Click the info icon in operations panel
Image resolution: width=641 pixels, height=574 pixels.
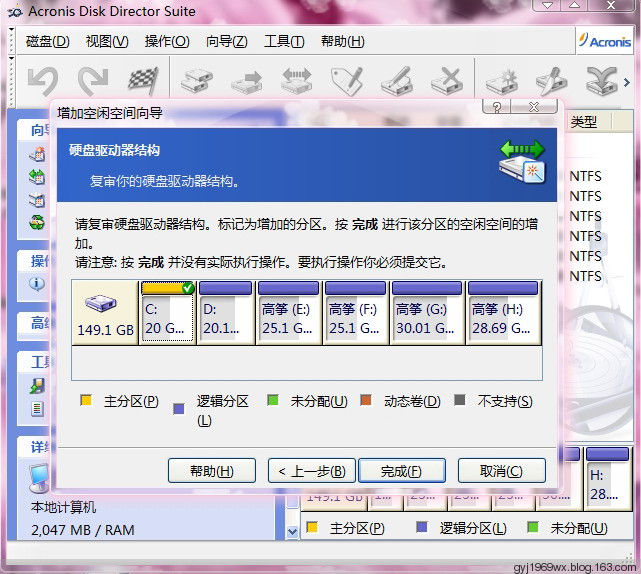pyautogui.click(x=37, y=283)
